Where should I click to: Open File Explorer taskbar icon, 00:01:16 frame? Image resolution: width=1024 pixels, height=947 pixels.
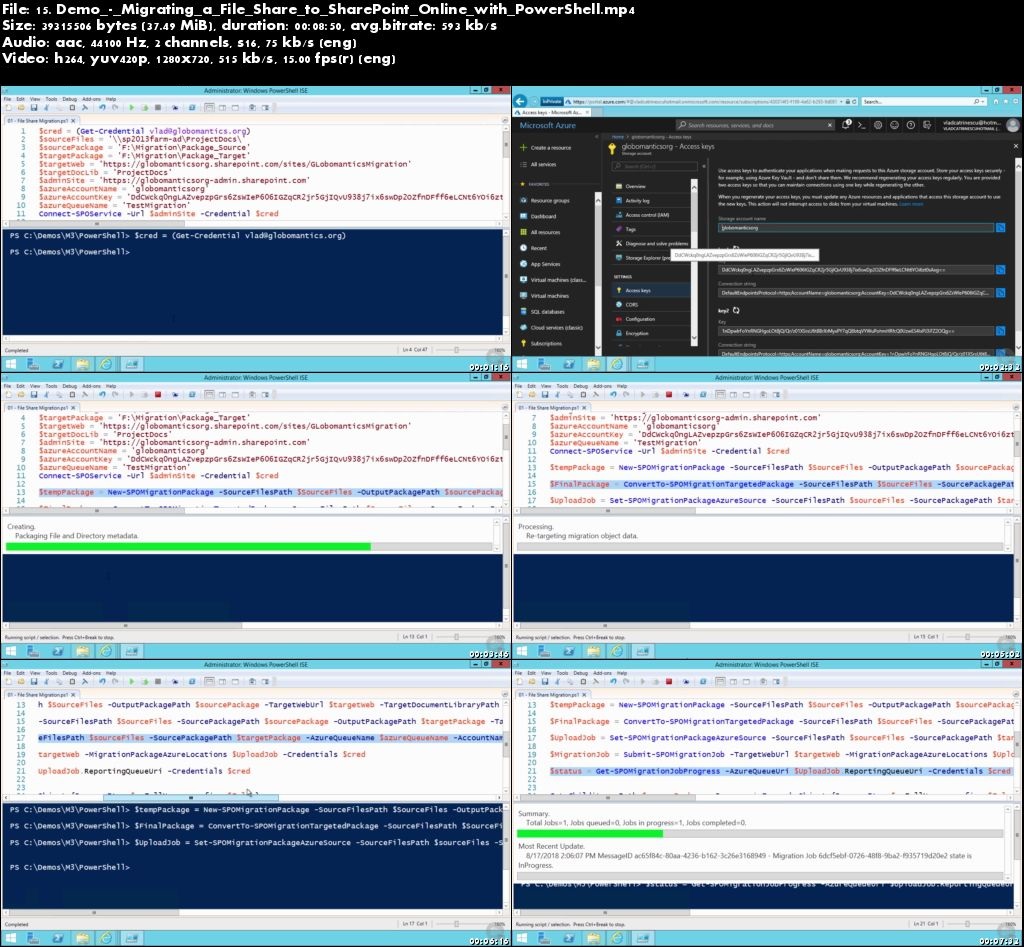pos(82,364)
